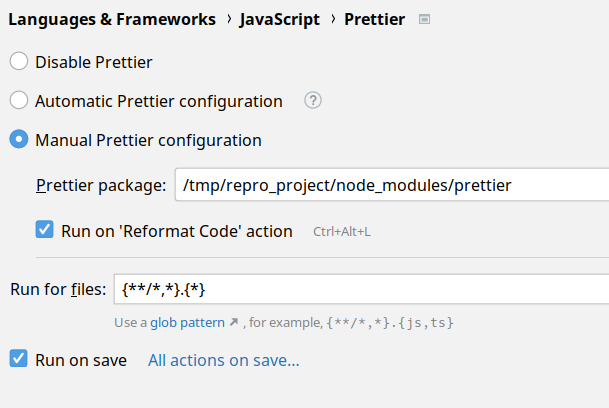Focus the Prettier package path field
The width and height of the screenshot is (609, 408).
tap(390, 185)
